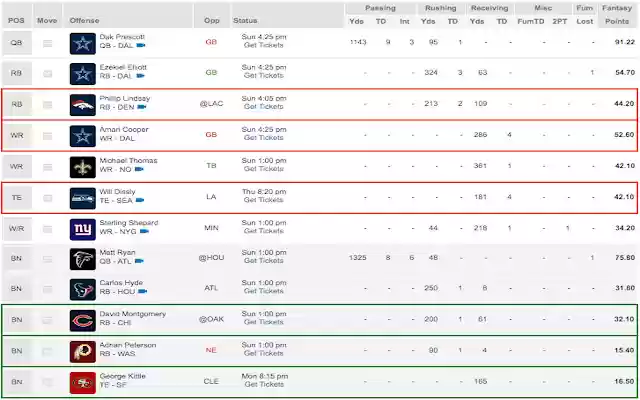Open video icon next to Carlos Hyde

click(142, 291)
